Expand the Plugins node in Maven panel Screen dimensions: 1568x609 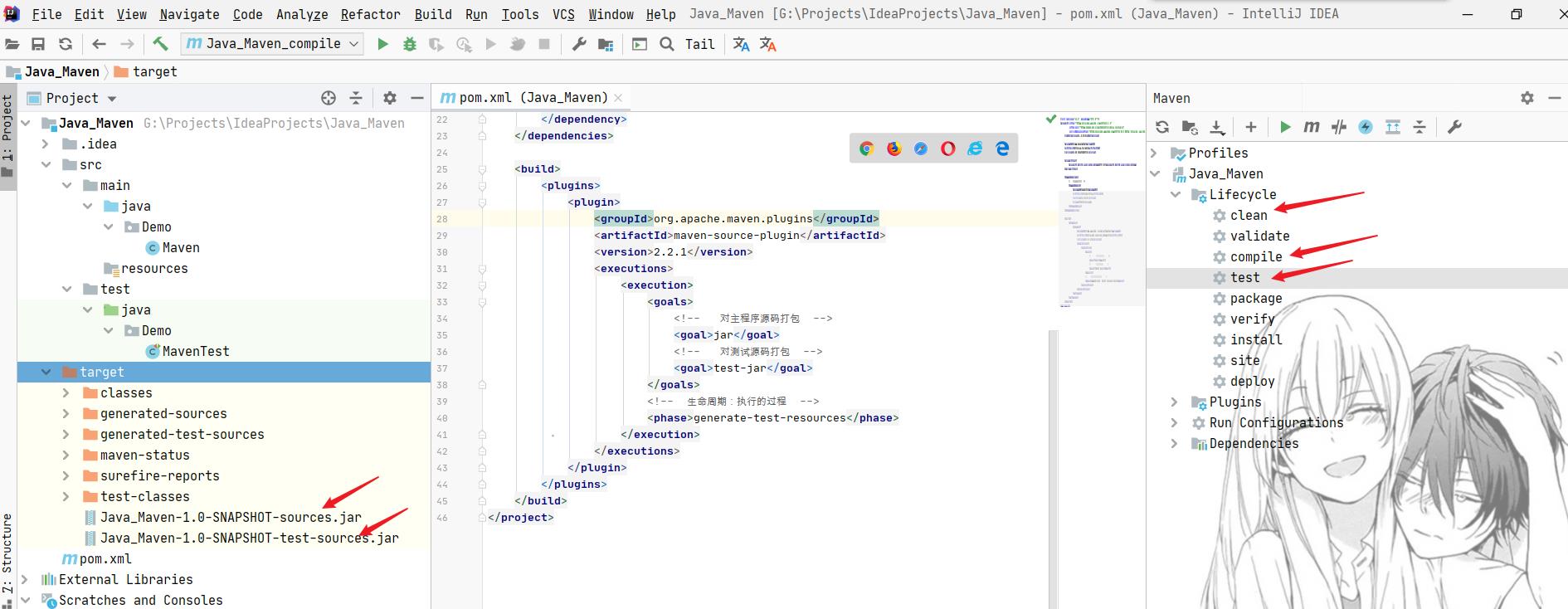[1175, 402]
